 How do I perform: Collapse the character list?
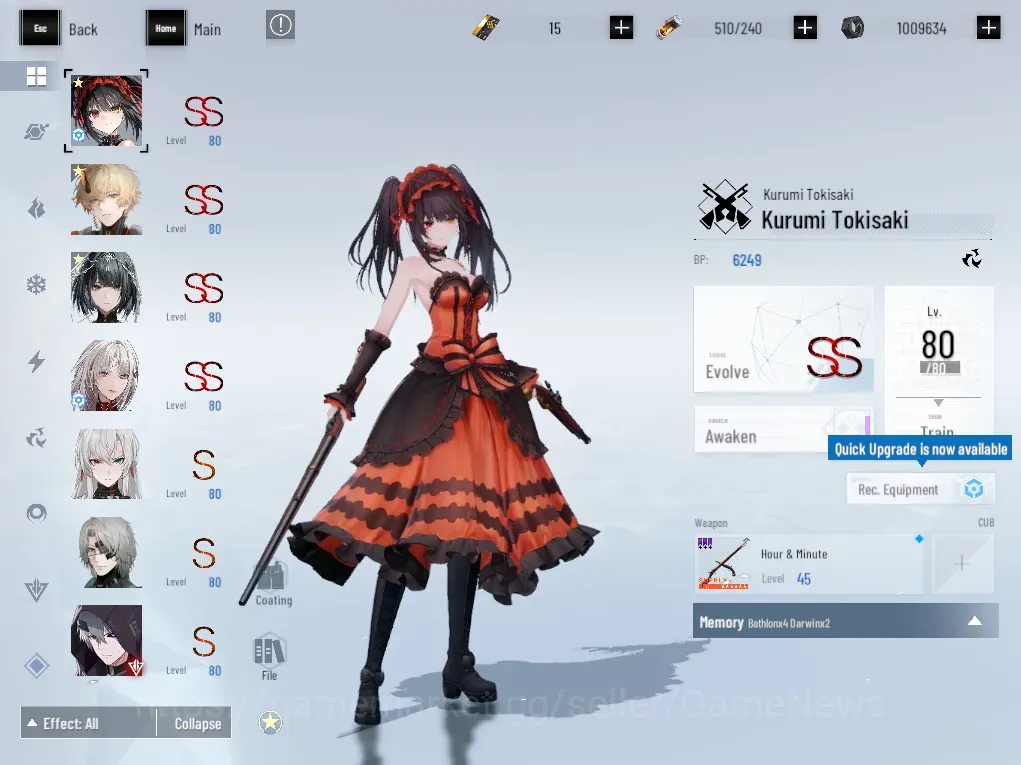(195, 723)
